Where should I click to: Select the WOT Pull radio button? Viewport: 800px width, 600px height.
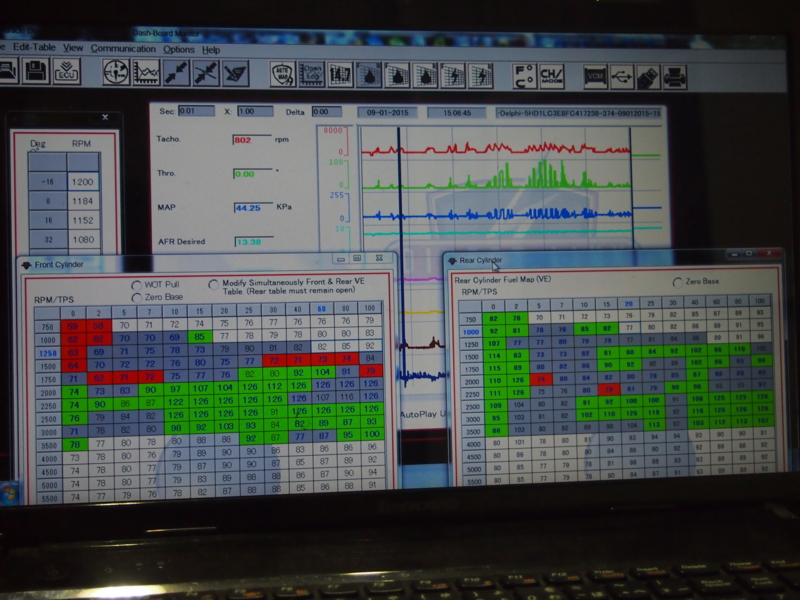136,285
